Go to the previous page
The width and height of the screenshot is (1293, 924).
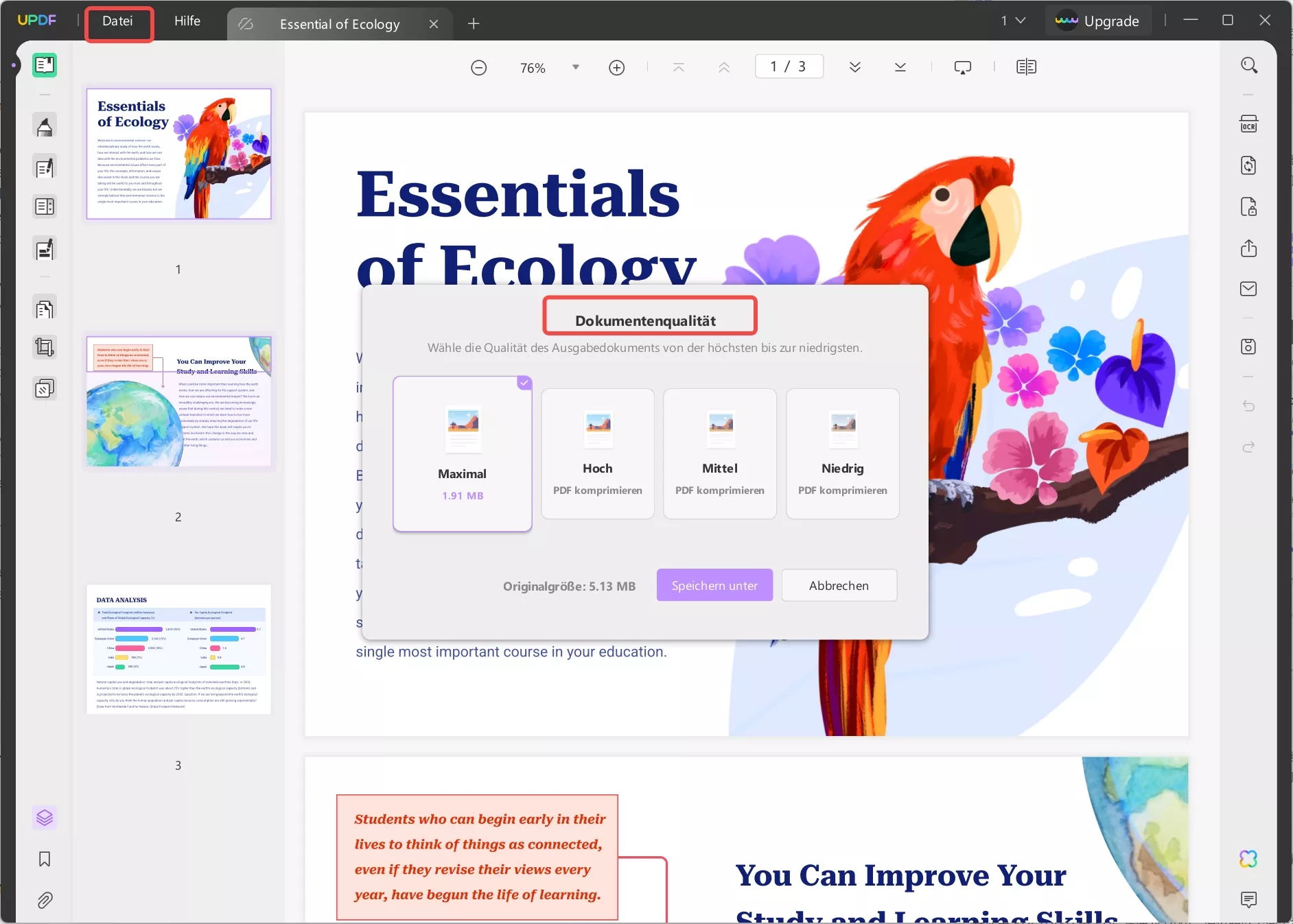724,67
